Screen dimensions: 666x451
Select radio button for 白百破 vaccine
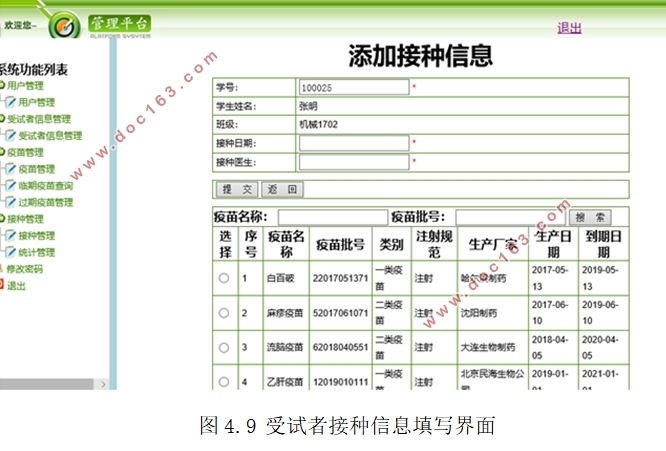pos(224,278)
